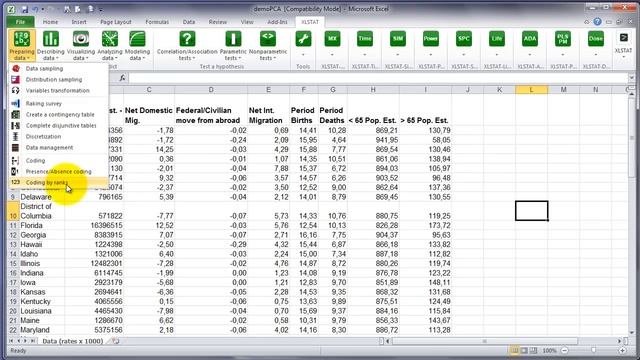The width and height of the screenshot is (640, 360).
Task: Switch to Normal view icon in status bar
Action: pos(515,350)
